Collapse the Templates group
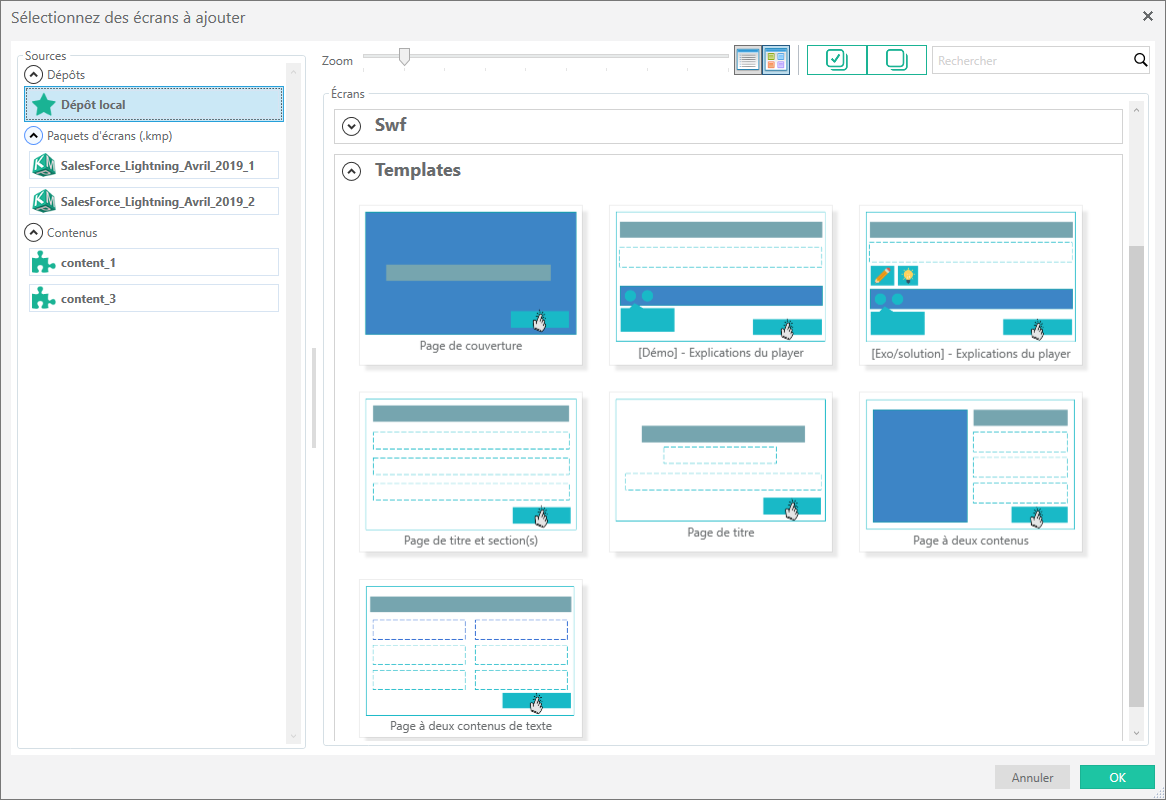The height and width of the screenshot is (800, 1166). 351,171
